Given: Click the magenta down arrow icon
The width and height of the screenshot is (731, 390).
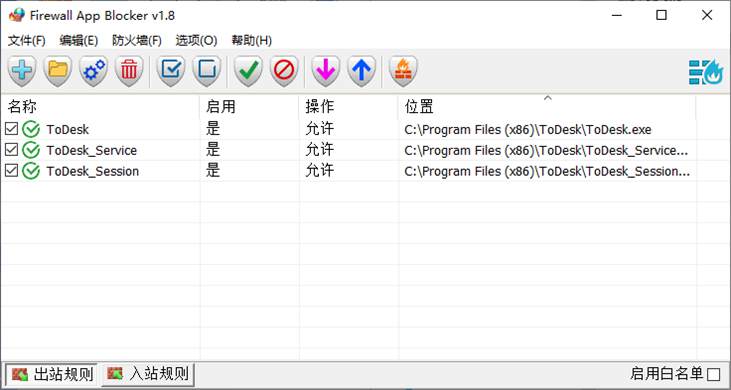Looking at the screenshot, I should coord(325,71).
